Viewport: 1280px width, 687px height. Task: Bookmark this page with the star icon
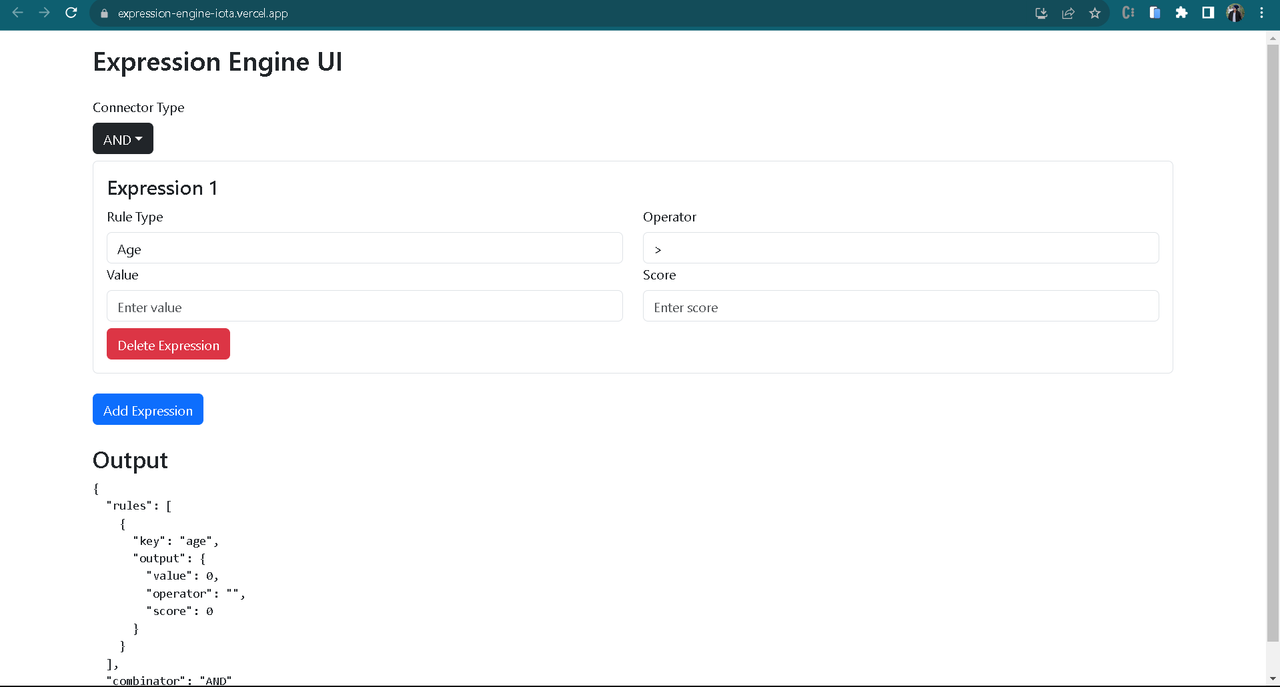click(x=1095, y=13)
